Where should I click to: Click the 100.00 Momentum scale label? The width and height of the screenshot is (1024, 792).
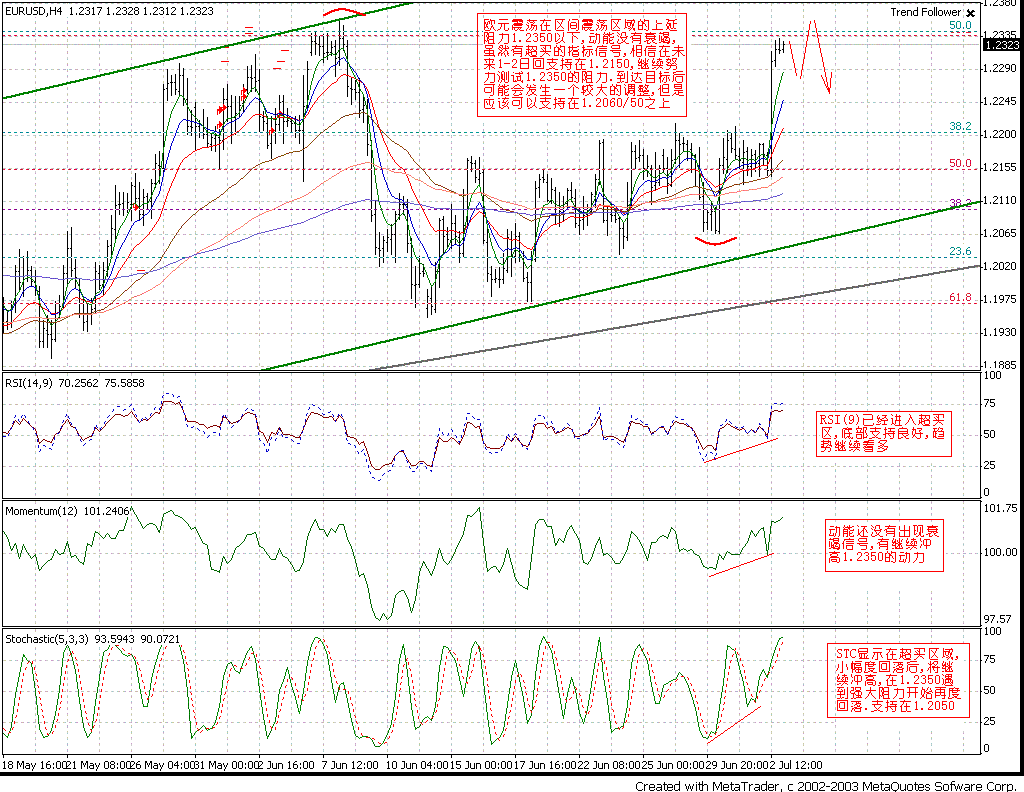tap(999, 552)
